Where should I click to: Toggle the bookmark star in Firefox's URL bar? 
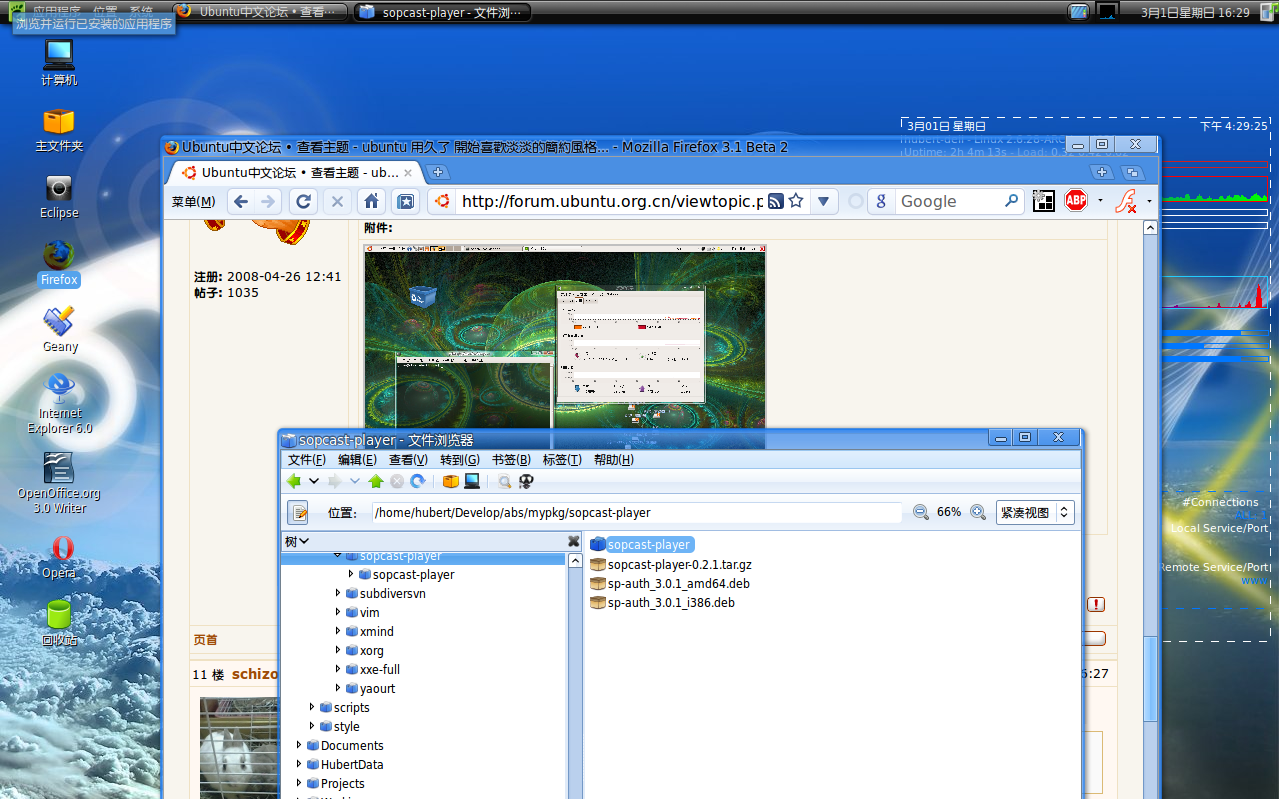796,201
